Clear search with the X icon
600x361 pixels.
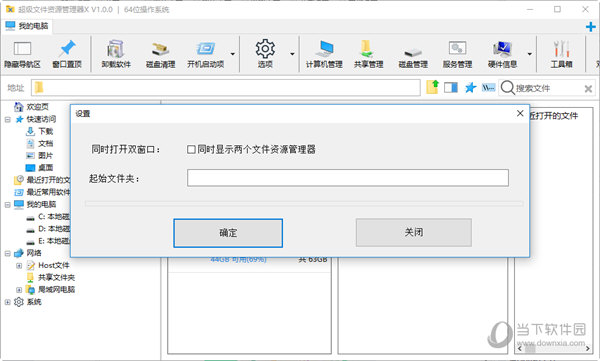pyautogui.click(x=588, y=89)
